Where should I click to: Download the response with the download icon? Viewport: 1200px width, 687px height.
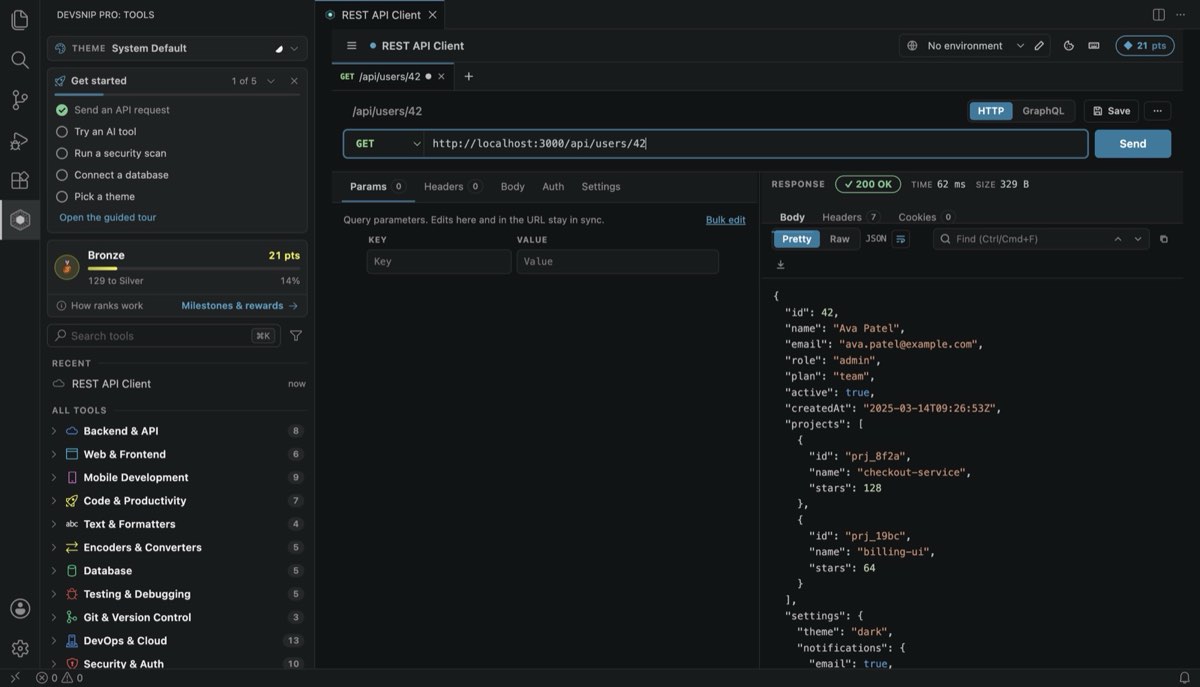(780, 265)
